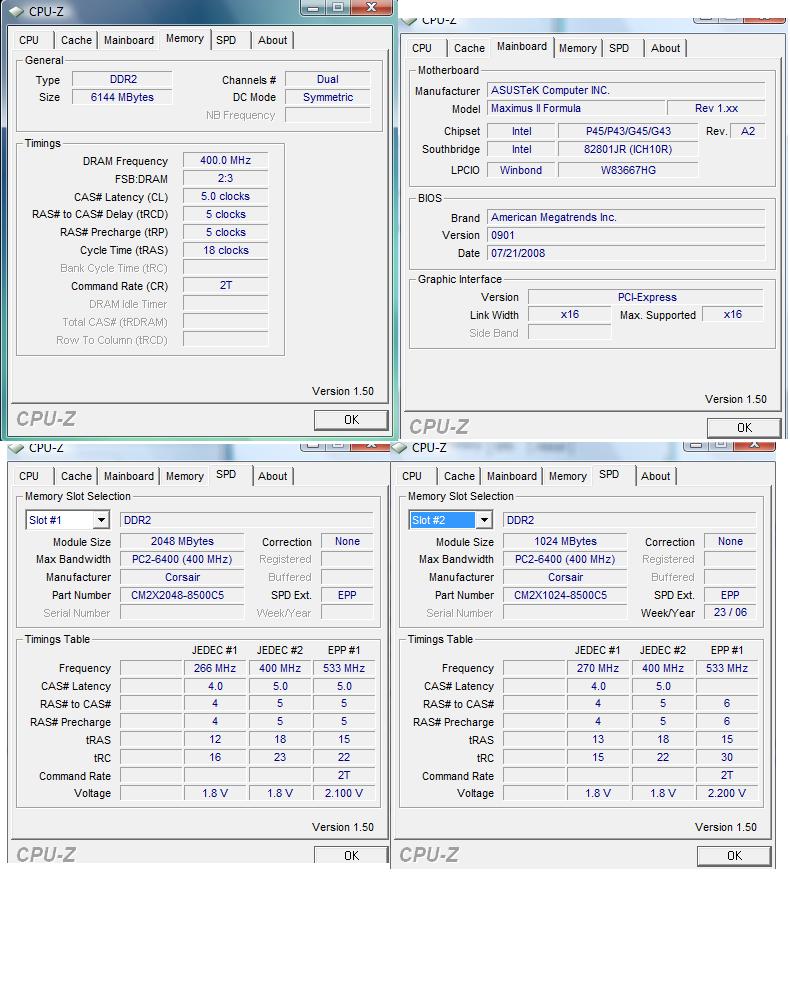Click the 270 MHz JEDEC #1 frequency value

click(x=598, y=668)
